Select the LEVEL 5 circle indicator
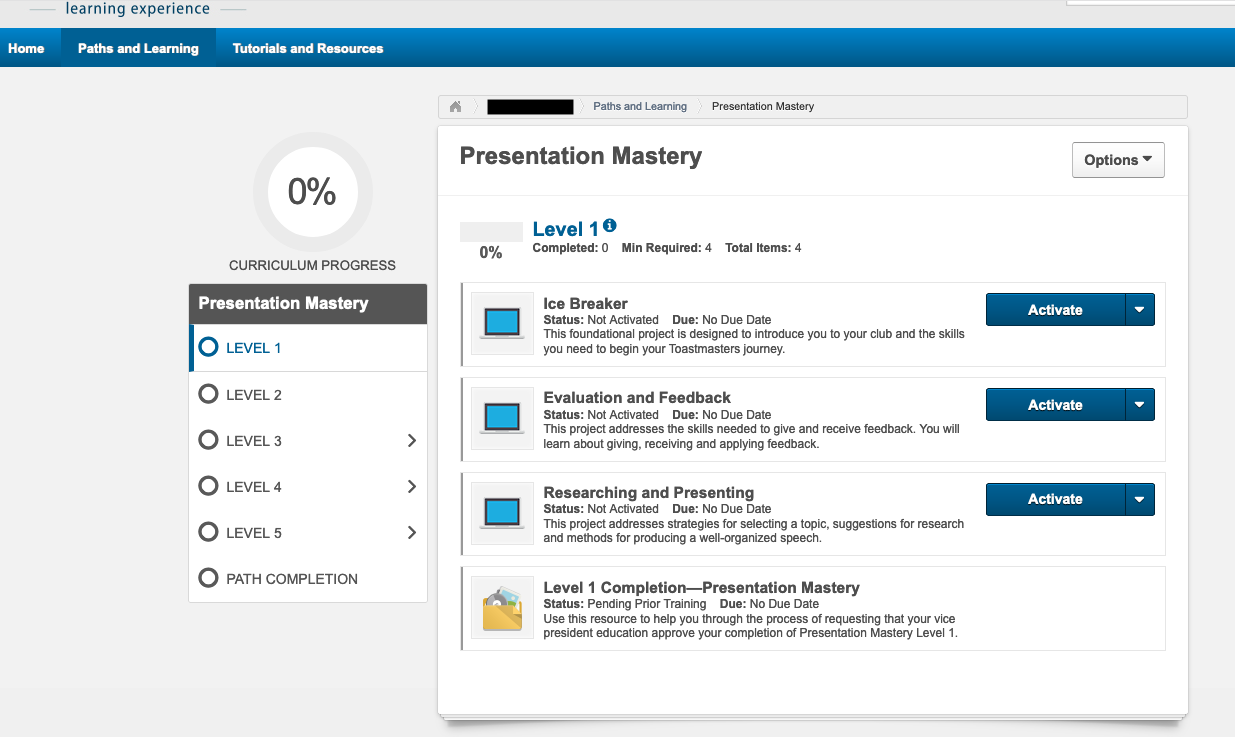Viewport: 1235px width, 737px height. click(208, 532)
